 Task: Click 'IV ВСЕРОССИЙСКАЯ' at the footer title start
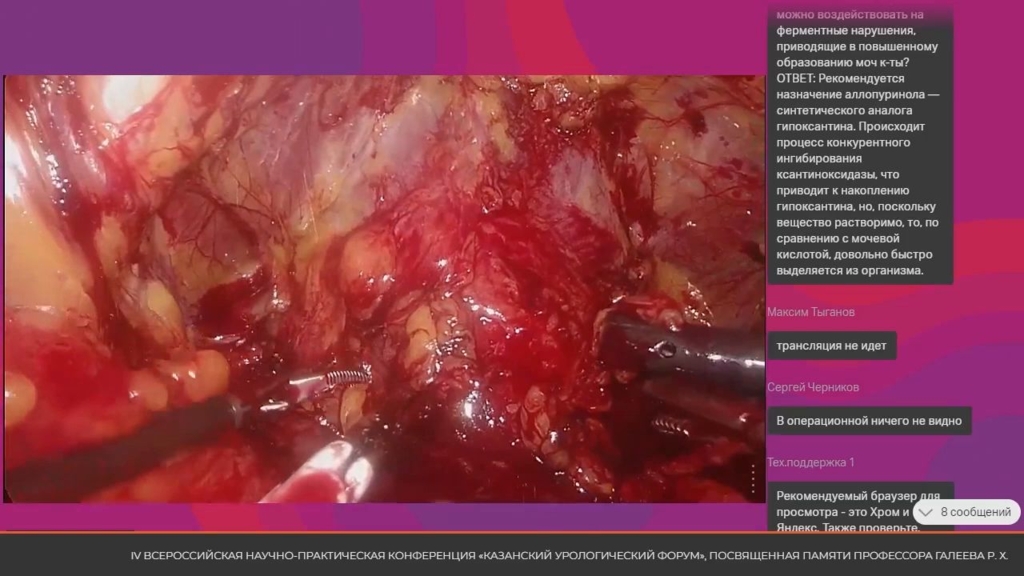pyautogui.click(x=187, y=555)
